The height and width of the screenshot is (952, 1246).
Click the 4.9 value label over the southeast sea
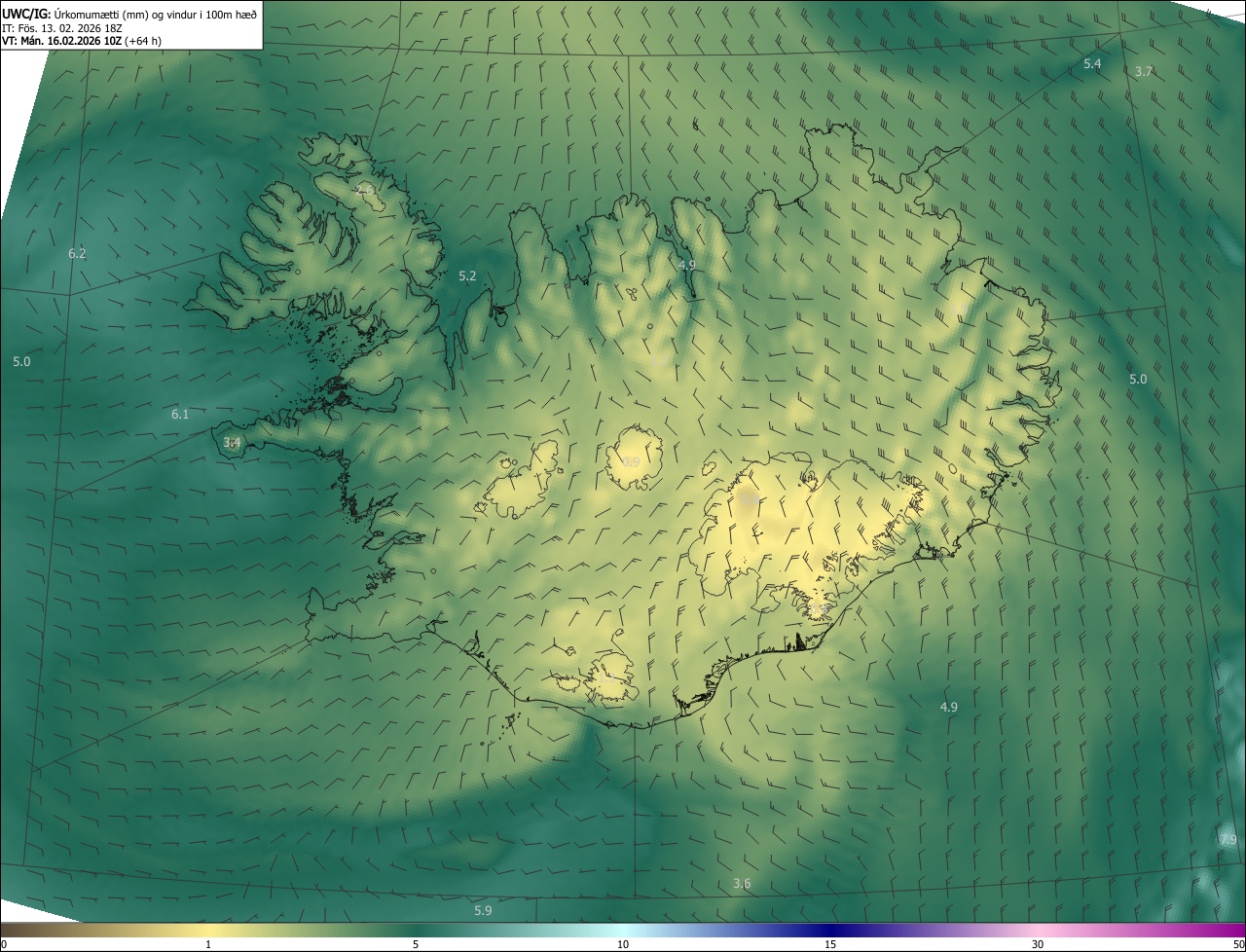(x=949, y=708)
